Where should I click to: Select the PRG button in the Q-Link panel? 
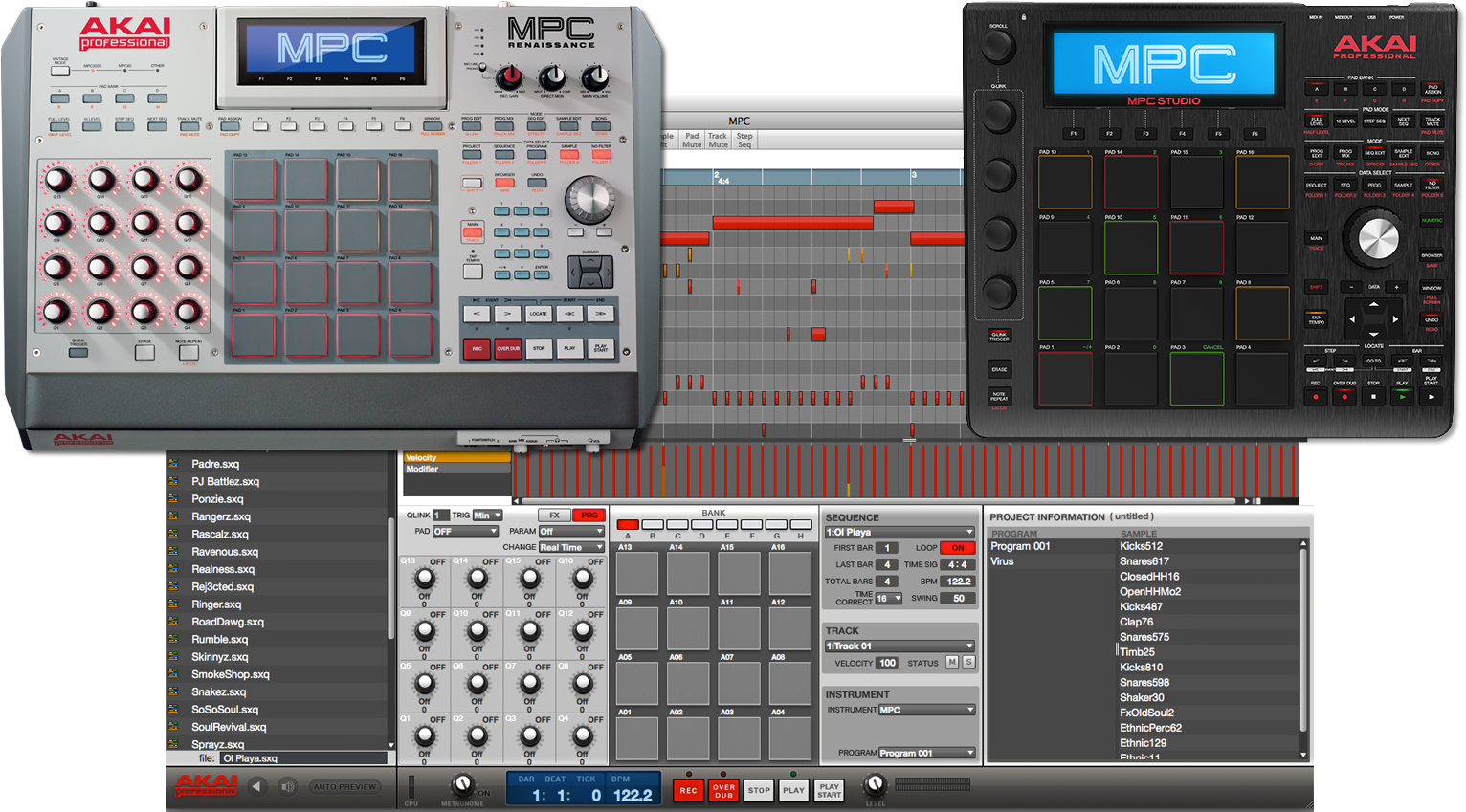tap(589, 515)
